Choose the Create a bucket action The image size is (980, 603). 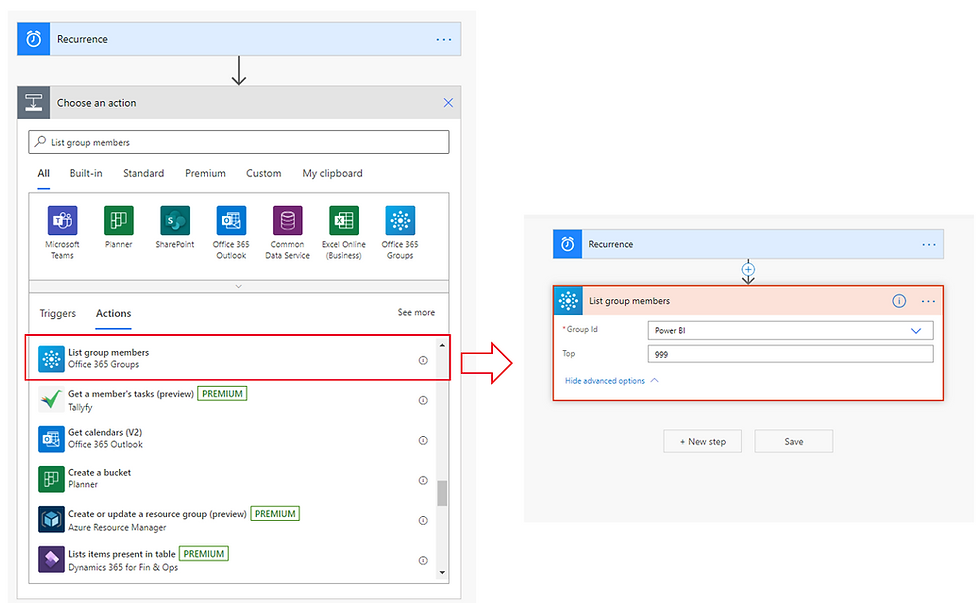[x=231, y=479]
